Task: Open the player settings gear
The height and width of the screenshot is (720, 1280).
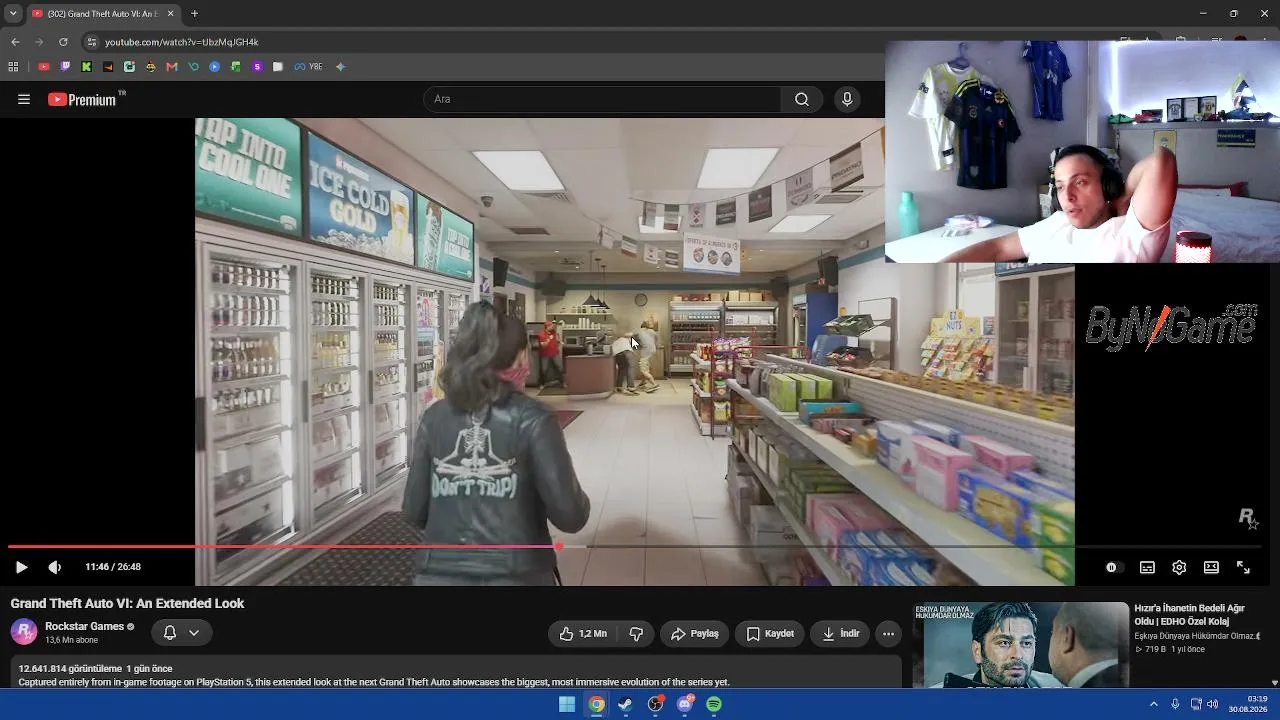Action: pos(1179,567)
